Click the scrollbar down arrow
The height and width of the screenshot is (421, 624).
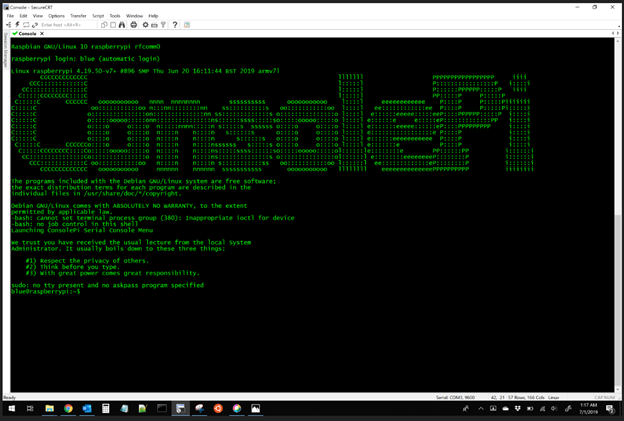tap(618, 389)
